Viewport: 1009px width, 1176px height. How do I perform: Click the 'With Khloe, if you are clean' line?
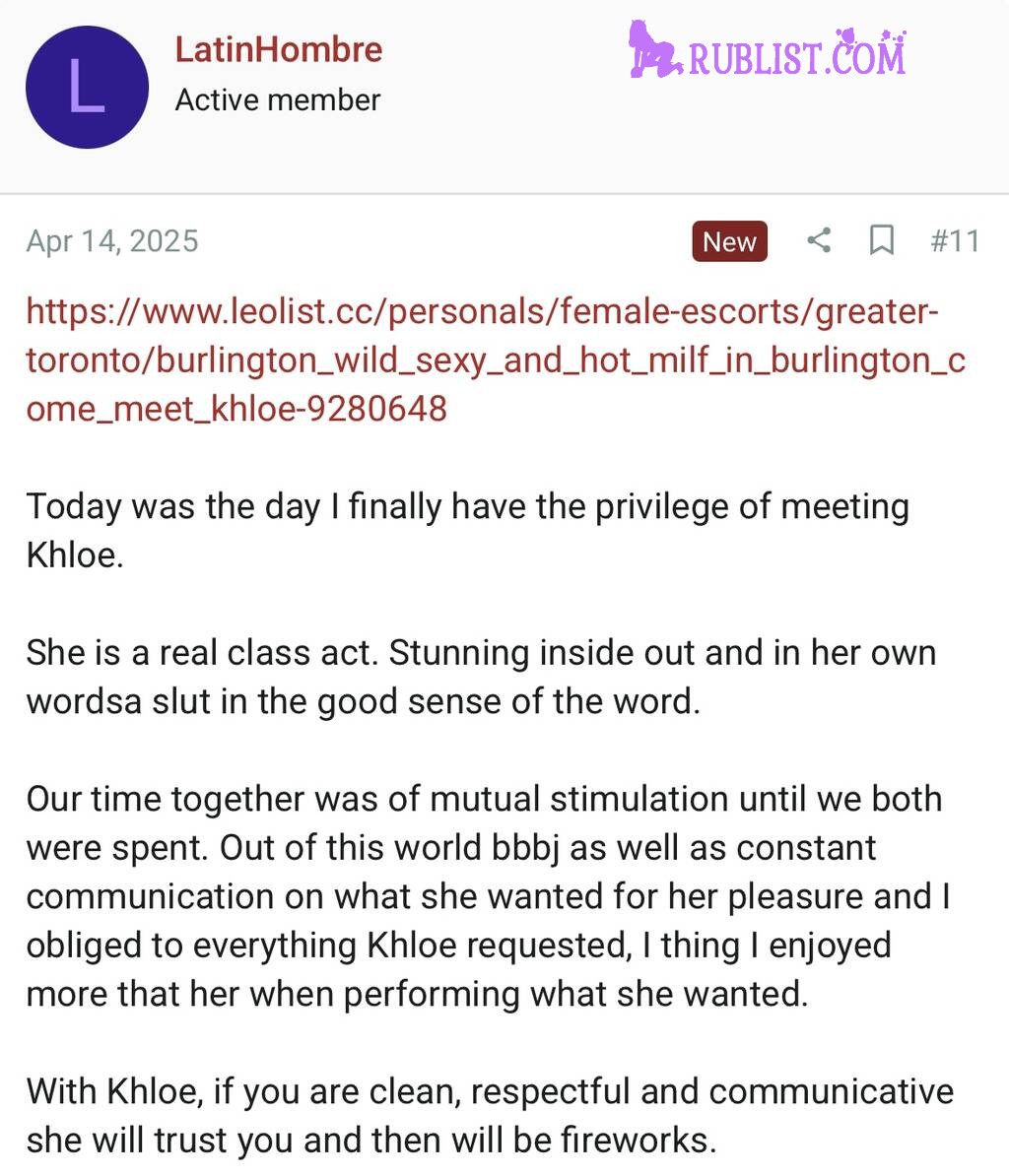[x=489, y=1092]
